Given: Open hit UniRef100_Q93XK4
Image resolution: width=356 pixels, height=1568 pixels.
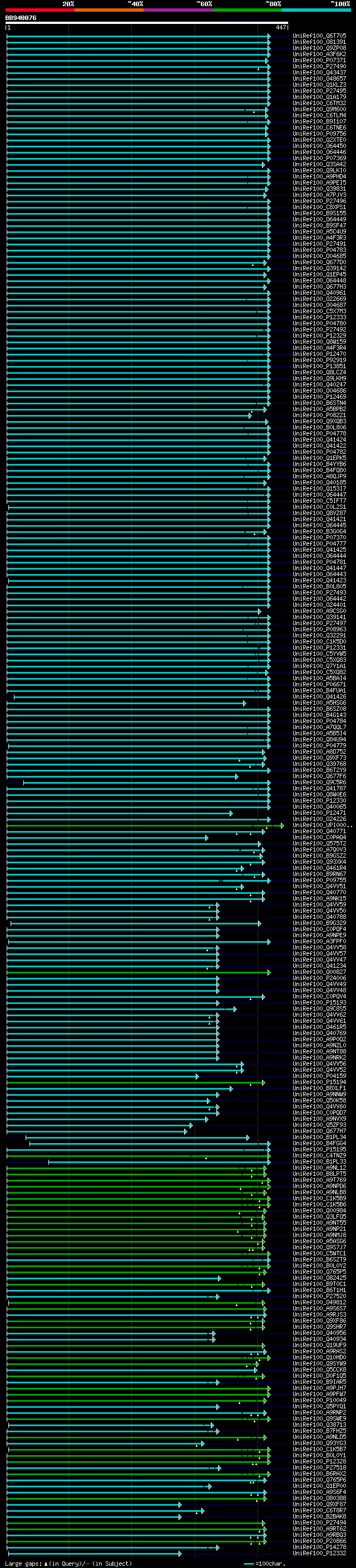Looking at the screenshot, I should click(319, 862).
